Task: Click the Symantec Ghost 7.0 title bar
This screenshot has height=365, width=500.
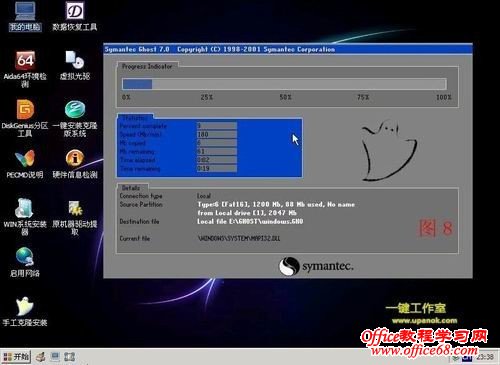Action: click(288, 49)
